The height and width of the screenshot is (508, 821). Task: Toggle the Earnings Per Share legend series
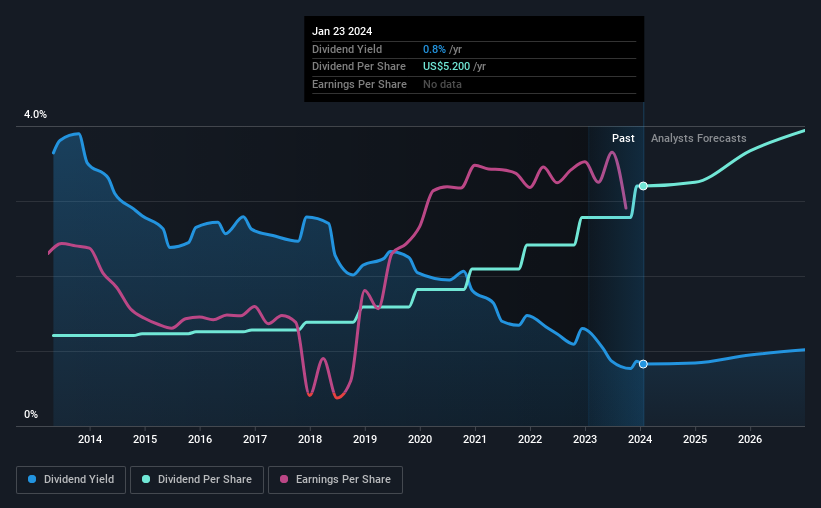pos(335,480)
